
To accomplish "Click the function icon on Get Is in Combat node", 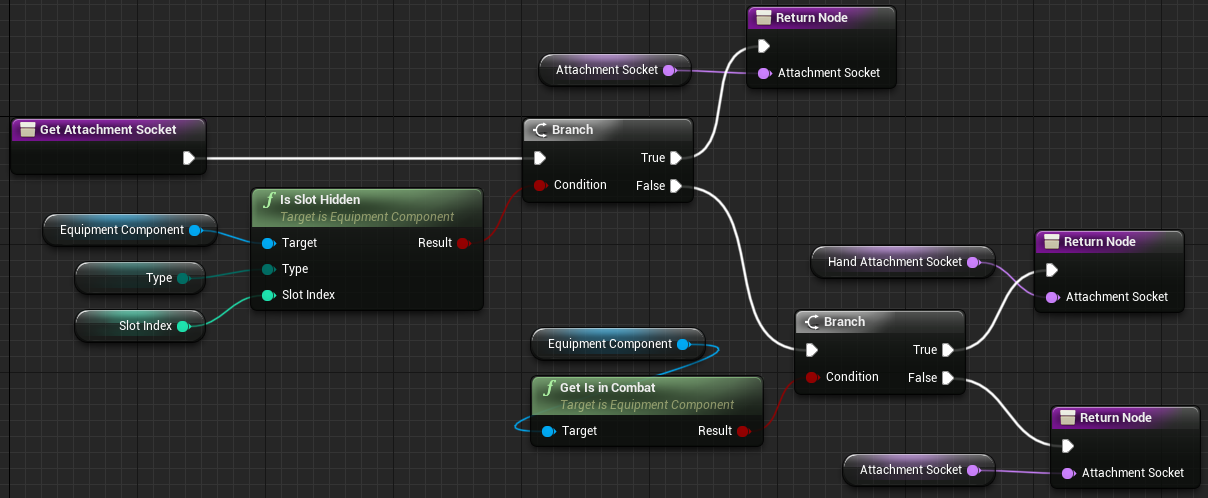I will coord(548,388).
